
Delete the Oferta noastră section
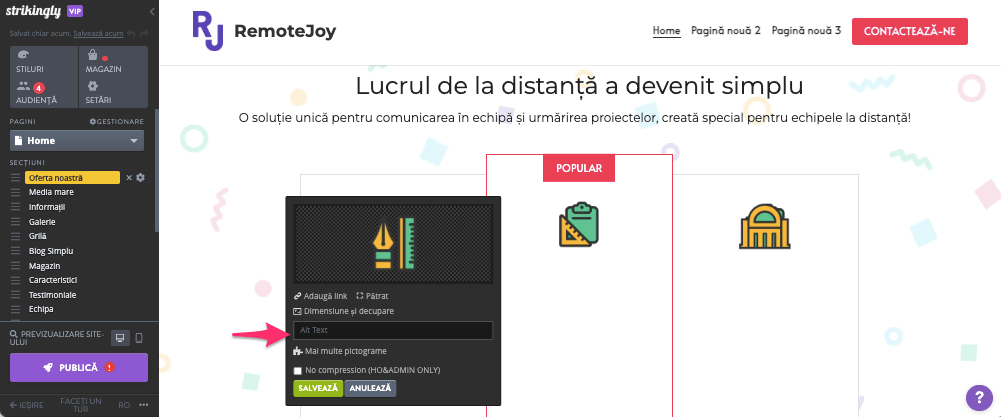129,178
